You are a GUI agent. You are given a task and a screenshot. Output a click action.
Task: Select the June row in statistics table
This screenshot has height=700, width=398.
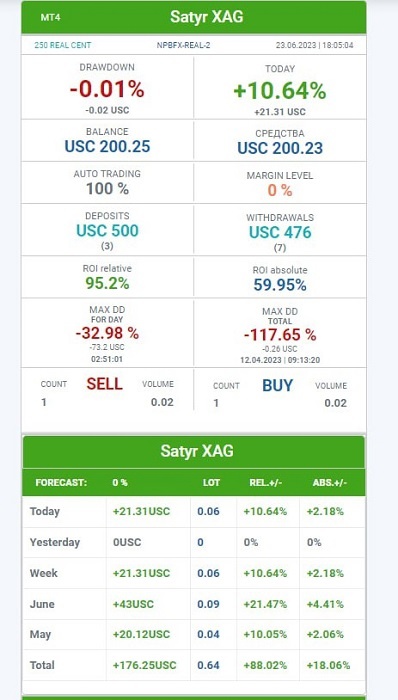pos(194,604)
